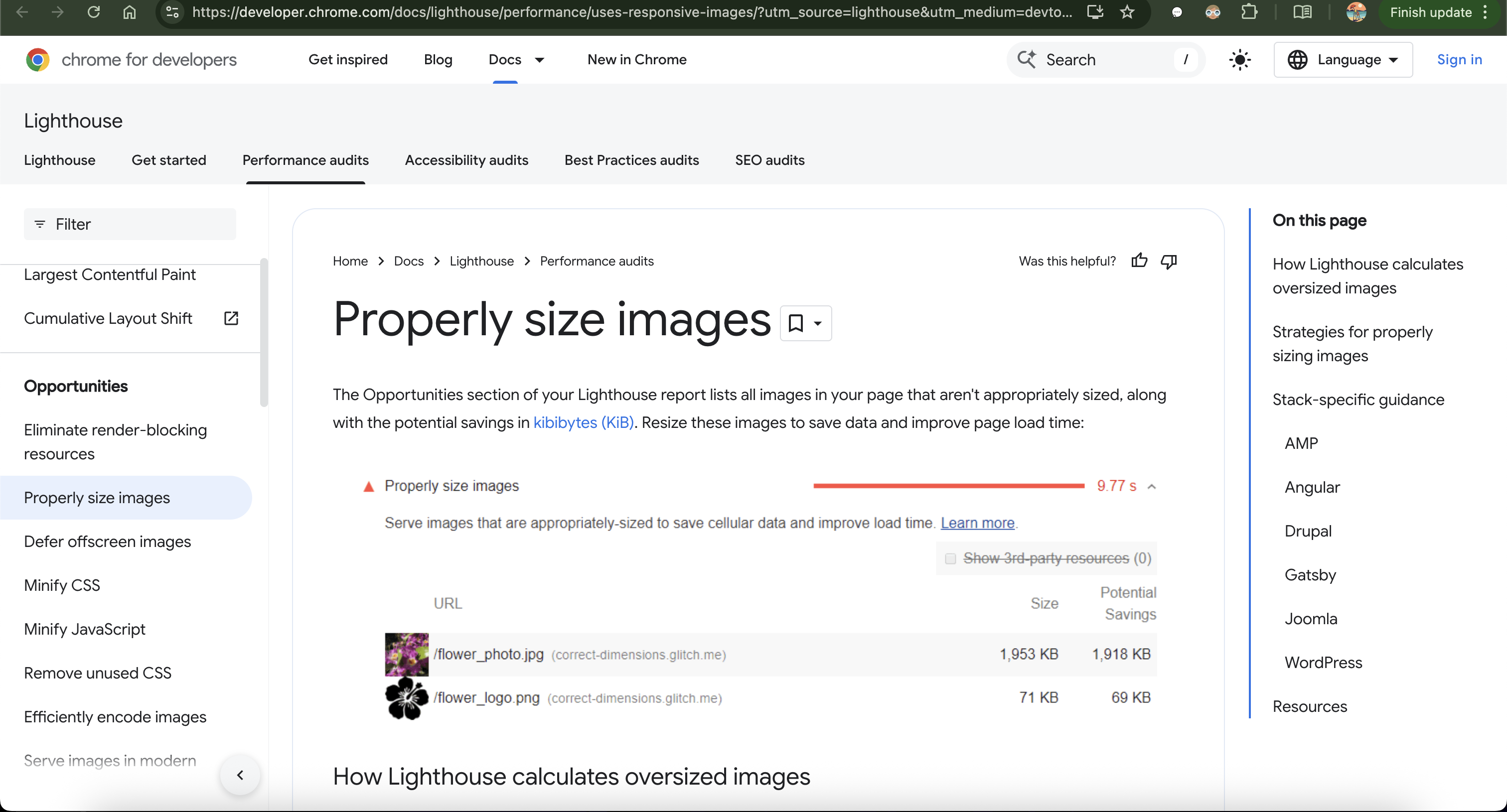Open Remove unused CSS in sidebar
Screen dimensions: 1507x812
point(98,674)
